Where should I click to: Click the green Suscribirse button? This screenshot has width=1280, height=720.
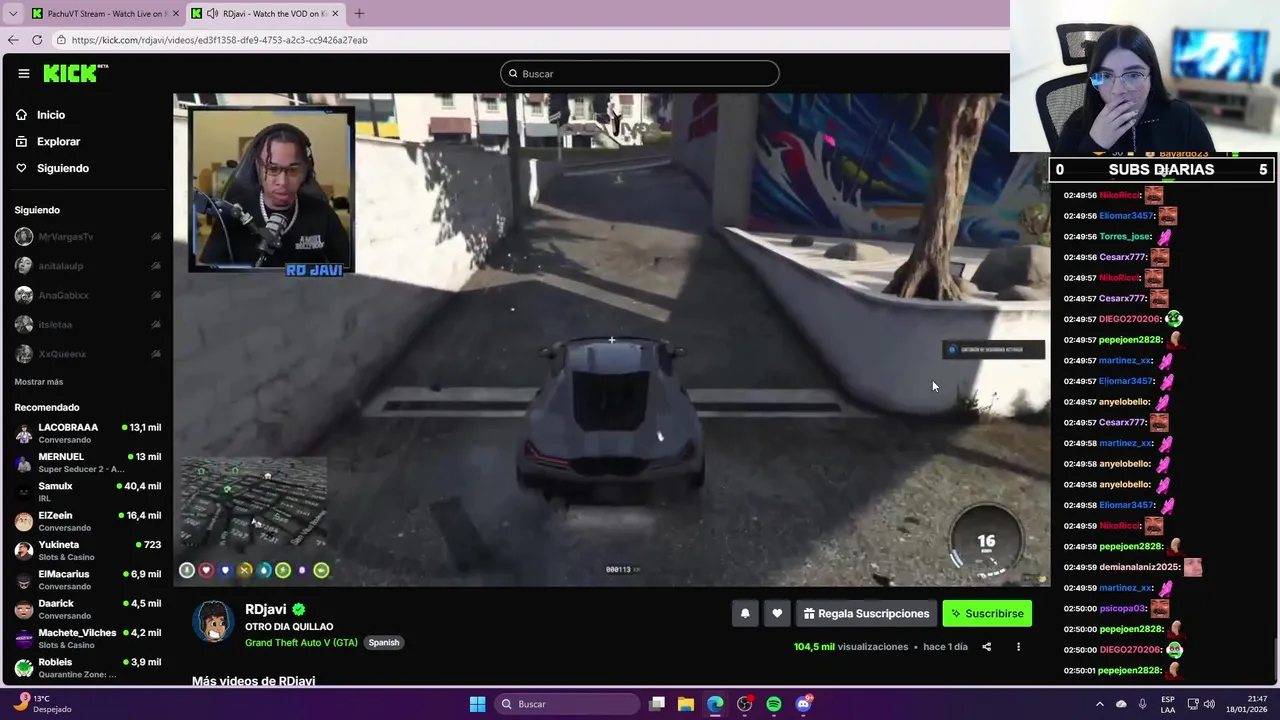coord(987,614)
